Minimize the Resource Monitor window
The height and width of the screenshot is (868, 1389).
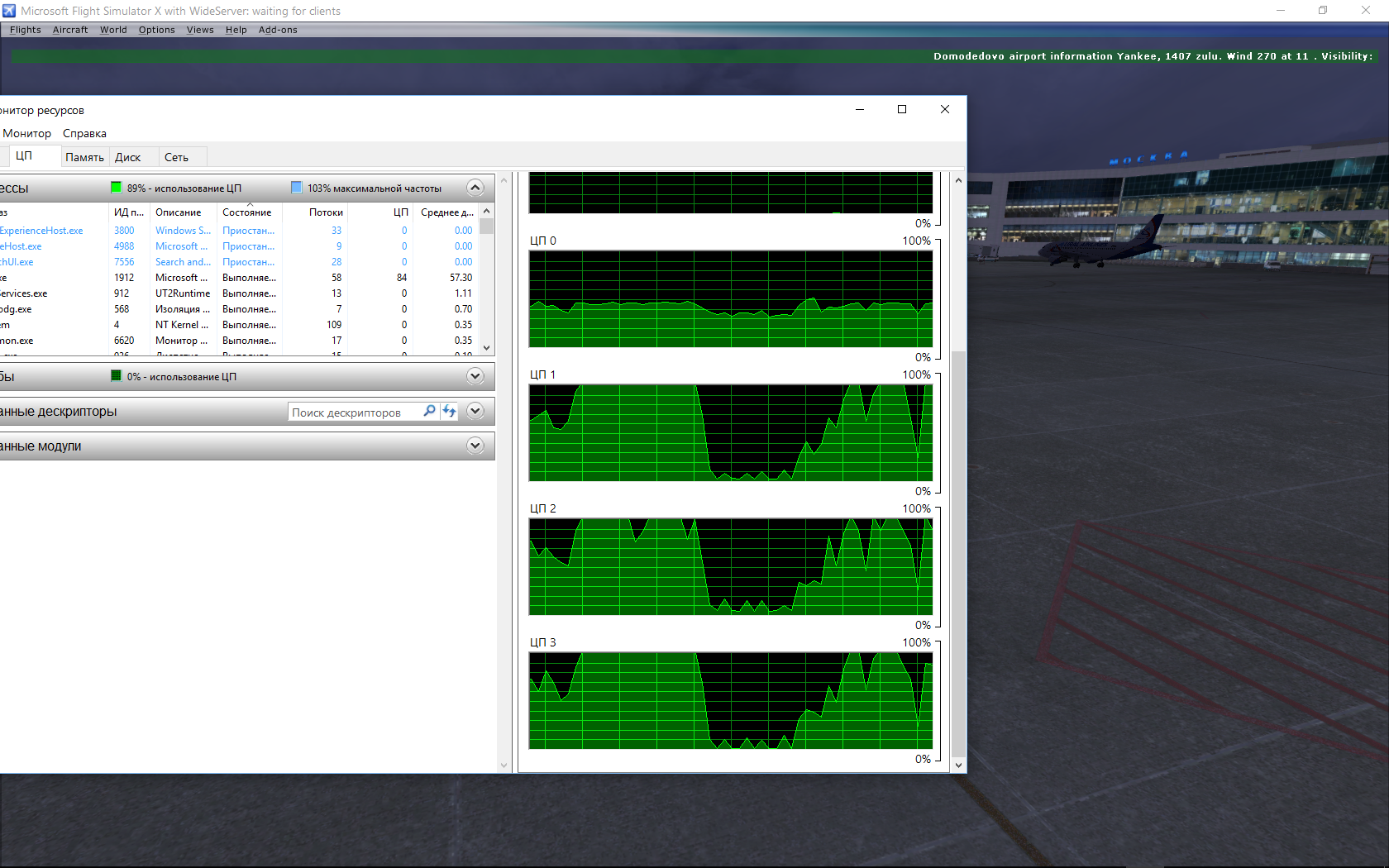[860, 109]
